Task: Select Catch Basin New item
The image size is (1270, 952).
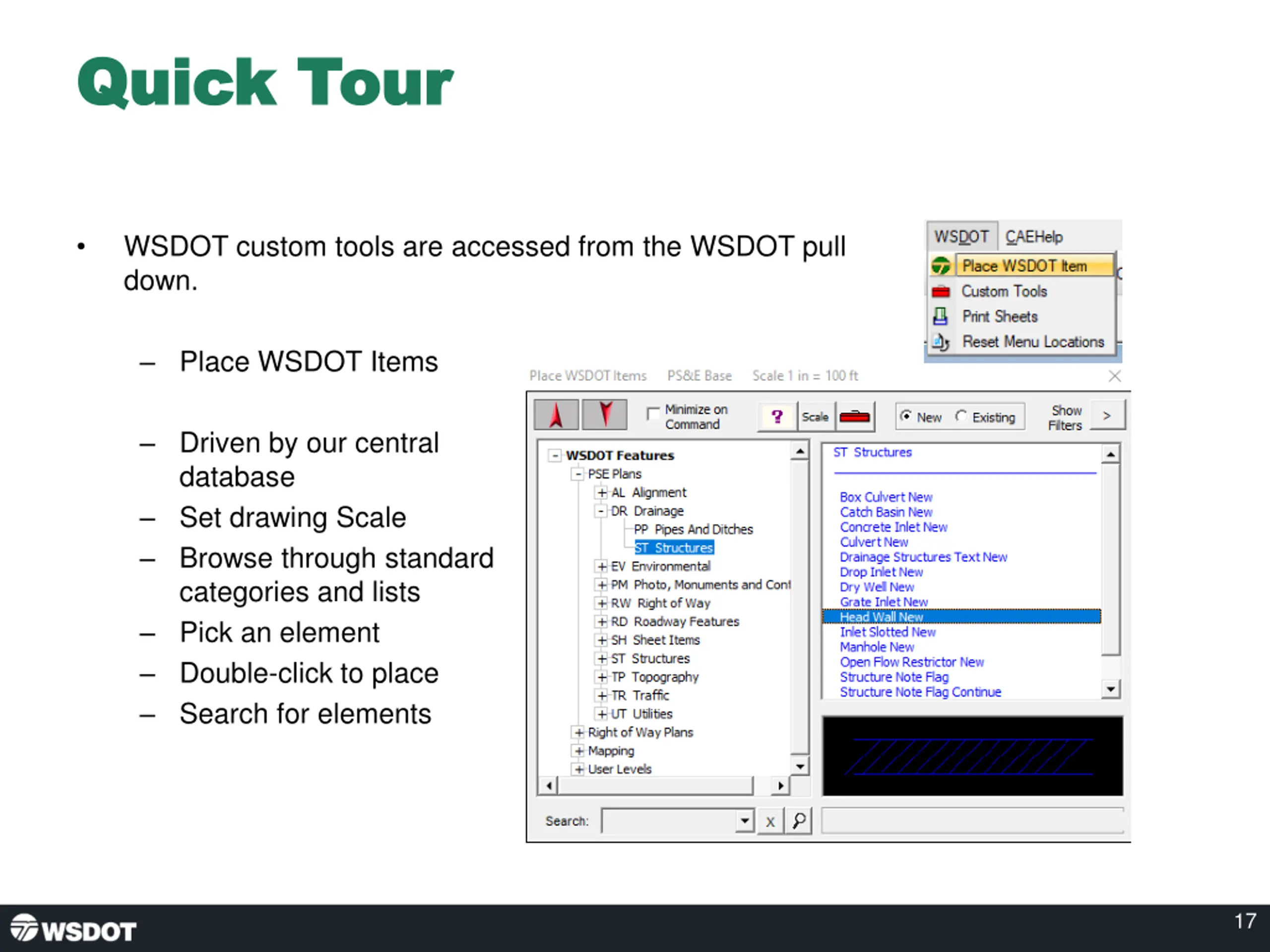Action: tap(886, 512)
